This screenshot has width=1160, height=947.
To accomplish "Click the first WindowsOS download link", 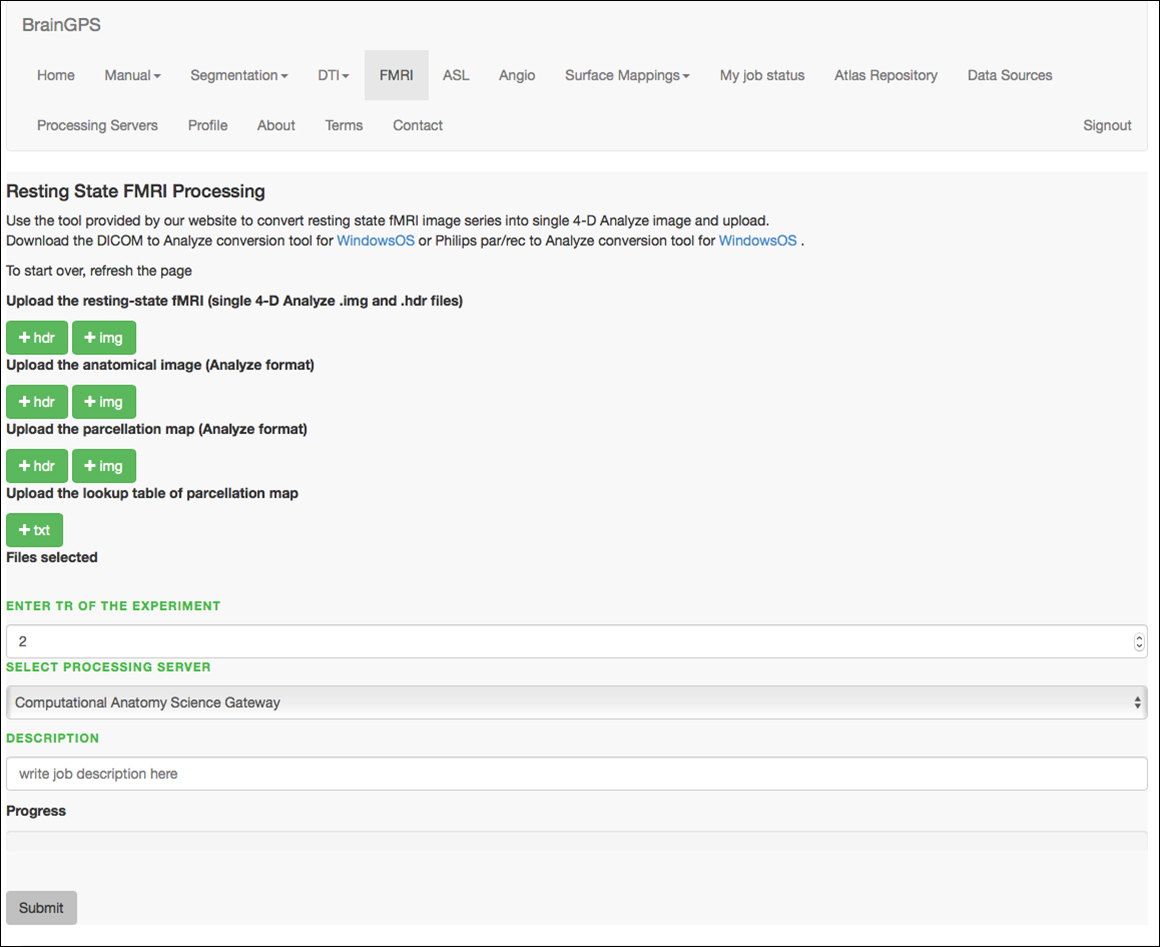I will (x=376, y=241).
